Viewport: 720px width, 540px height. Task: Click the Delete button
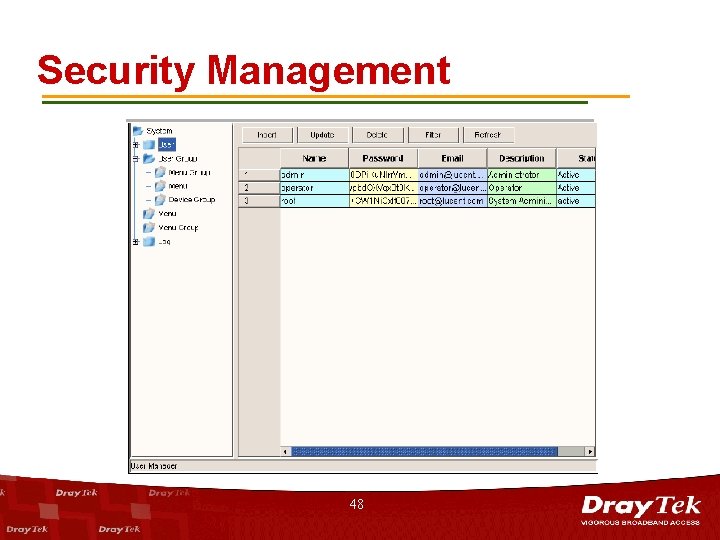pos(377,135)
